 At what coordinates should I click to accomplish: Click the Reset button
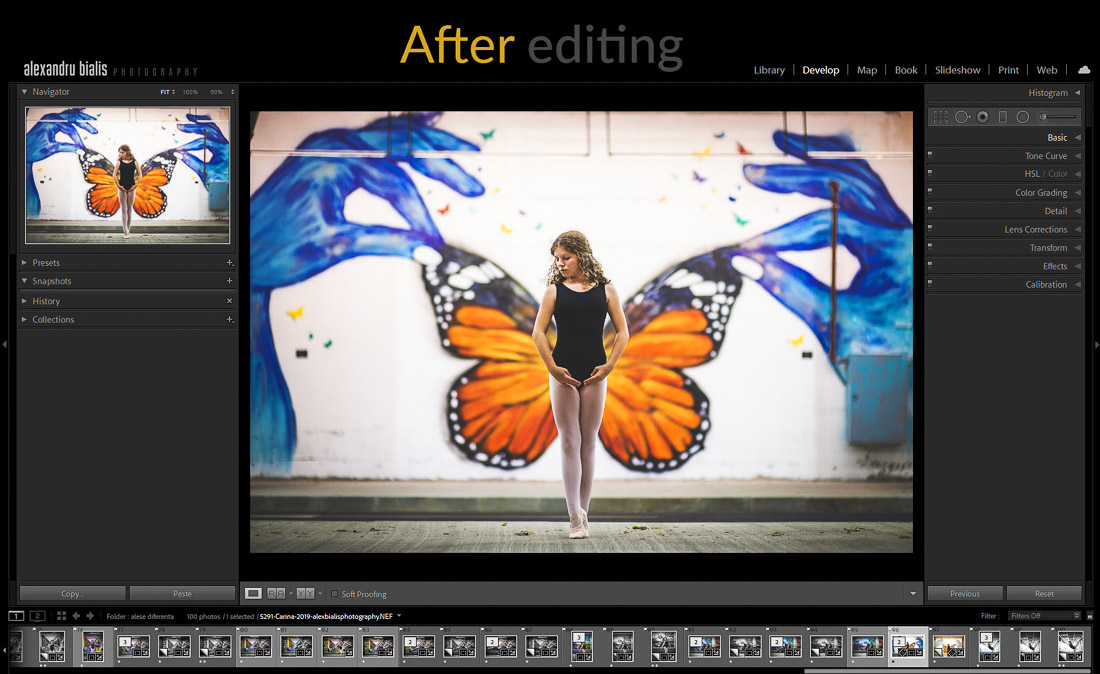point(1044,593)
